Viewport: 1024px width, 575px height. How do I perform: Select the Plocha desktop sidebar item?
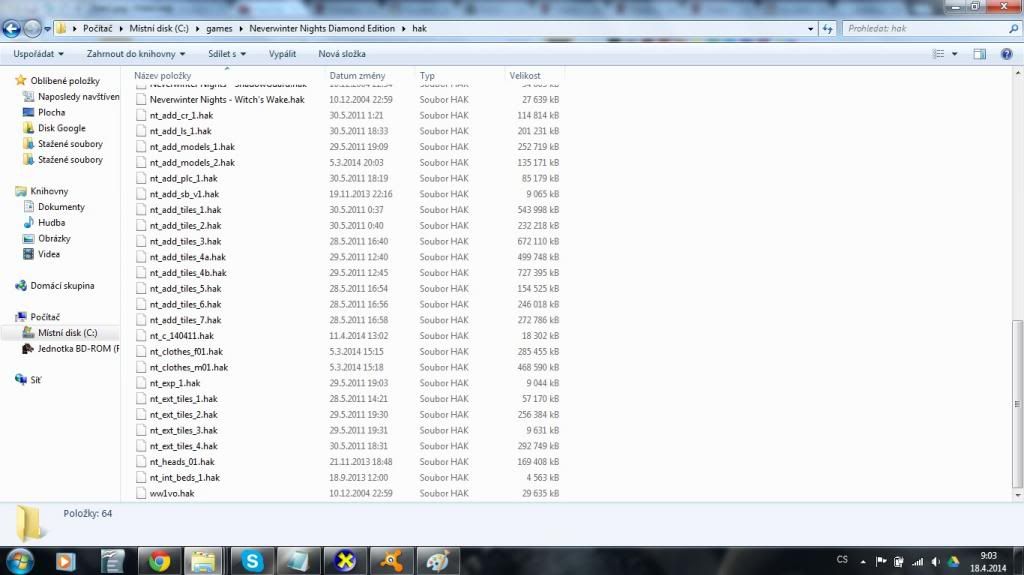pos(51,112)
